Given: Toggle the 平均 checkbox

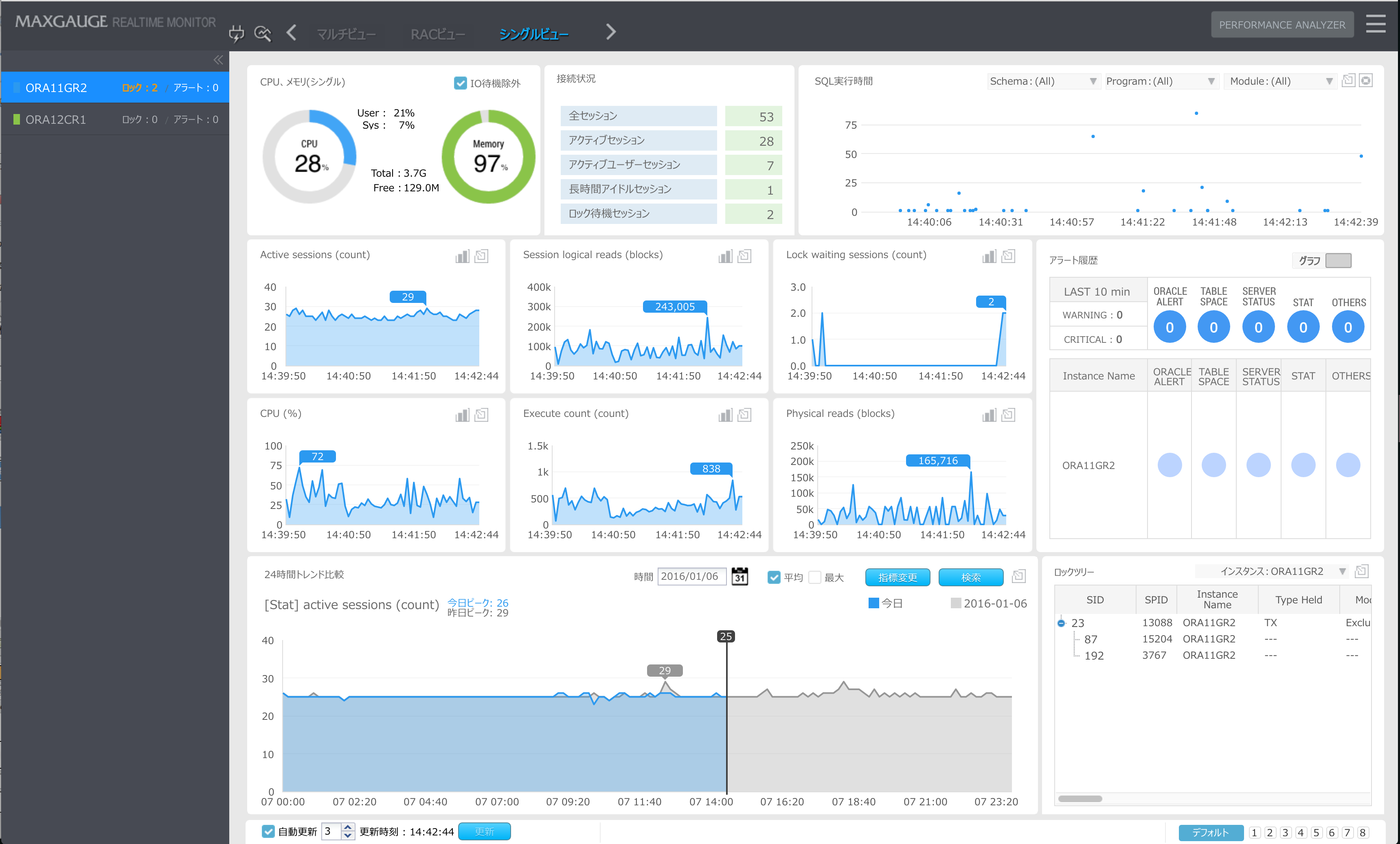Looking at the screenshot, I should click(773, 577).
